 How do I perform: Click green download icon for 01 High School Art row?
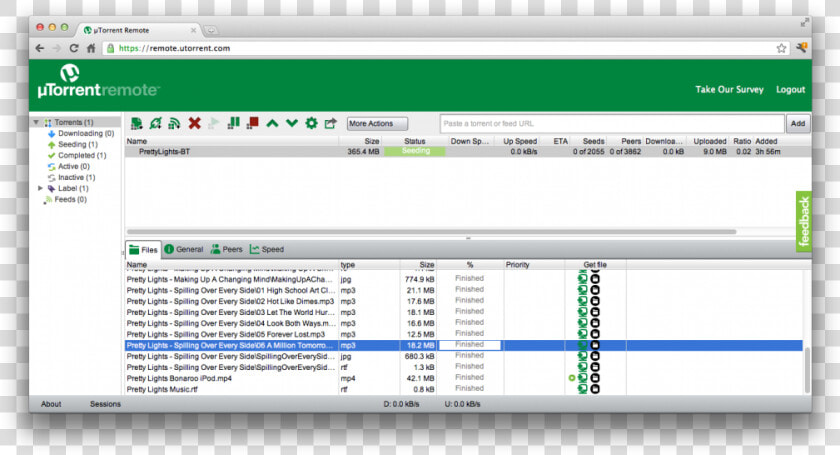coord(583,290)
